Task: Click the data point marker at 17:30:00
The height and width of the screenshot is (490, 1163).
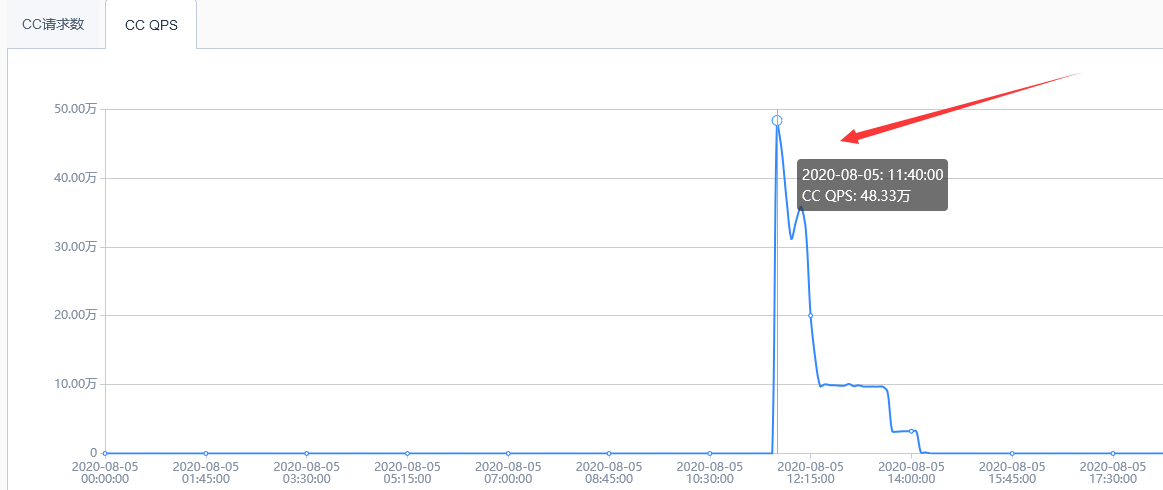Action: (x=1112, y=453)
